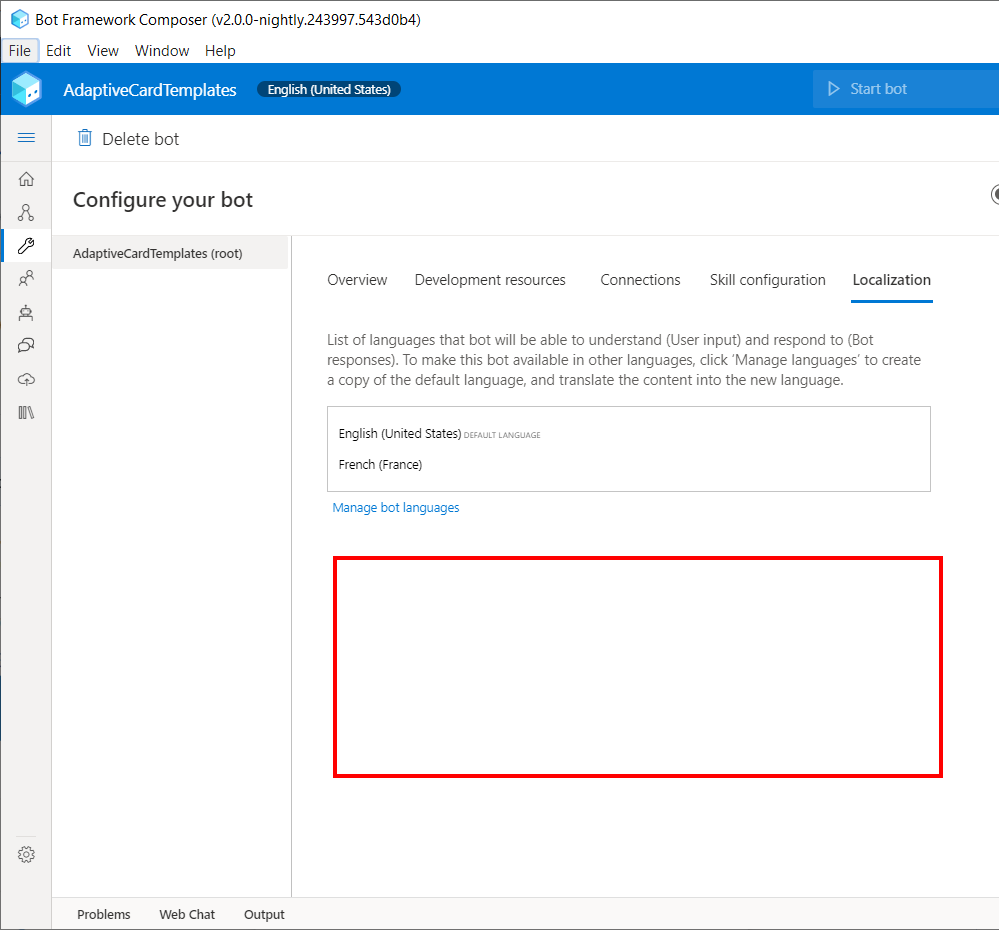Open the Problems pane tab
This screenshot has height=930, width=999.
pyautogui.click(x=104, y=914)
